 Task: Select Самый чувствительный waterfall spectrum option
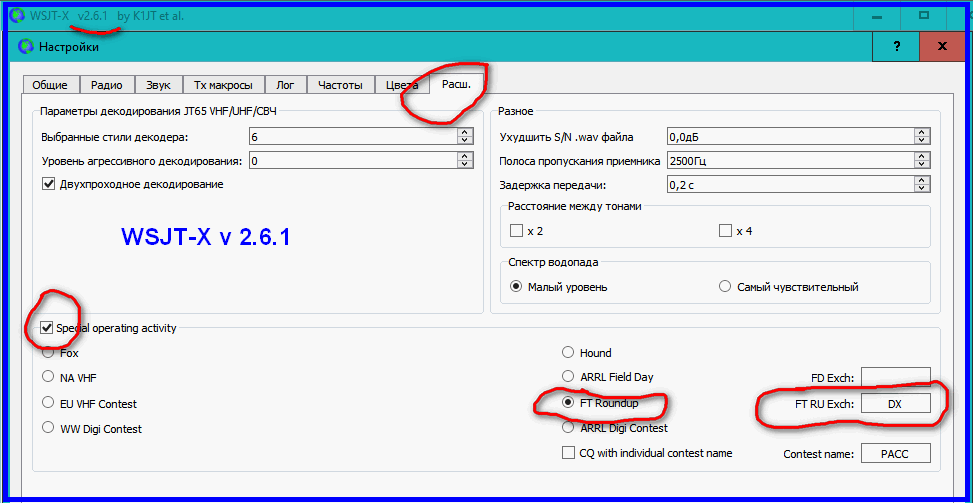725,287
